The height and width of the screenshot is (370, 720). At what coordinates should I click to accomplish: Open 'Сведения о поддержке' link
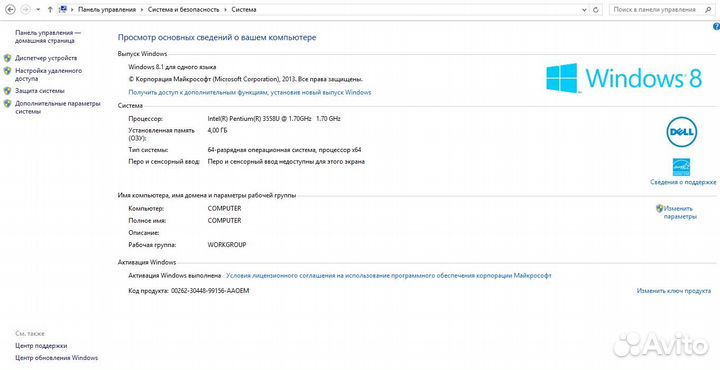coord(683,182)
